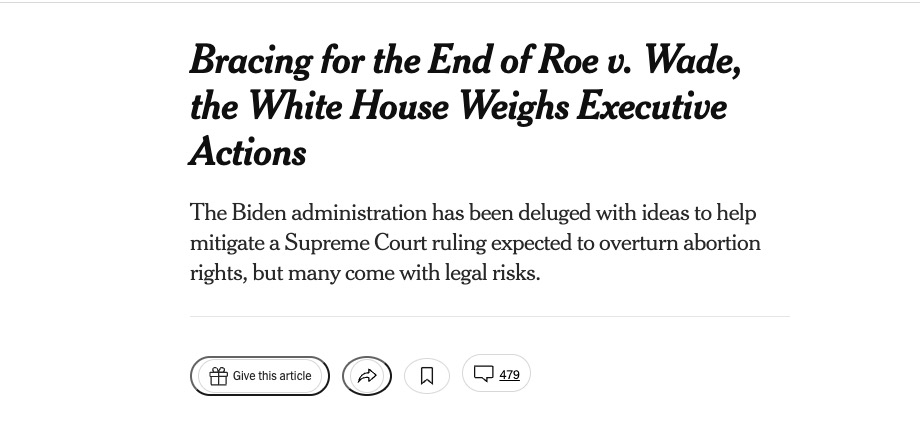Click the gift box icon
Screen dimensions: 920x421
click(218, 376)
